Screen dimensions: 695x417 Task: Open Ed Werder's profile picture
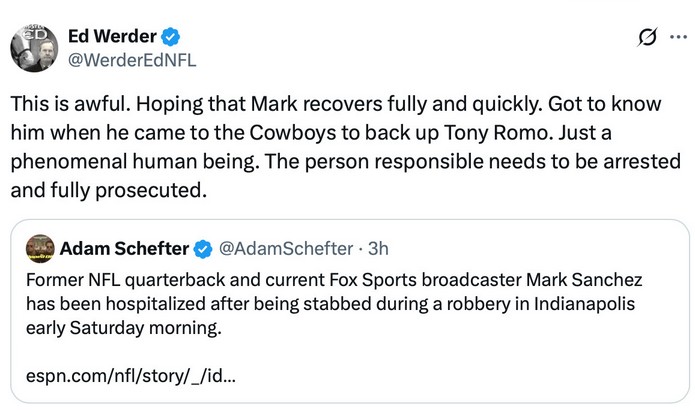33,47
